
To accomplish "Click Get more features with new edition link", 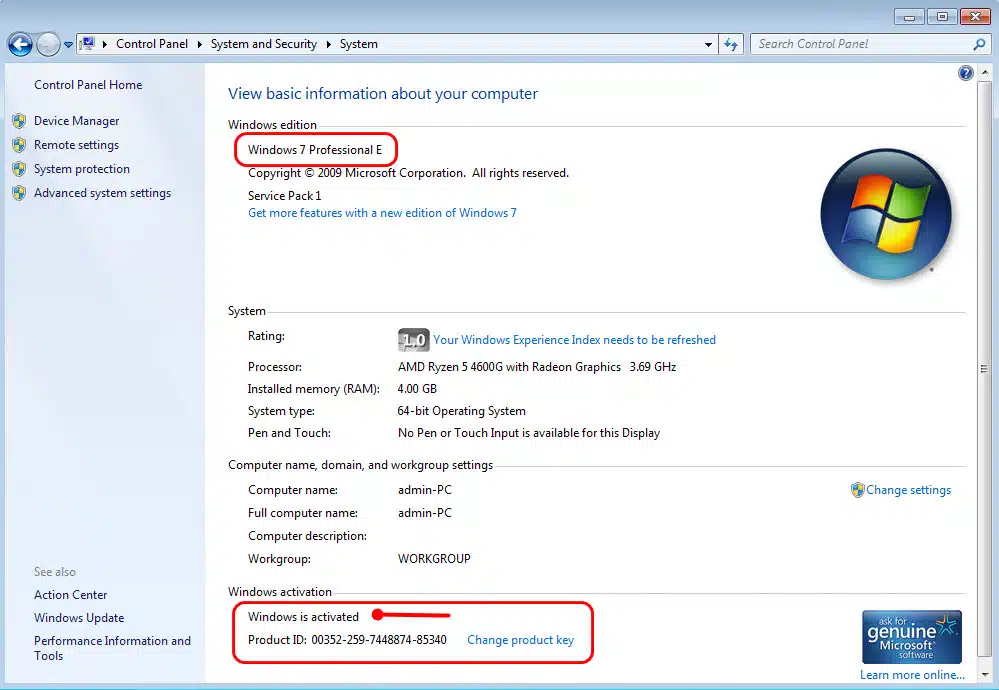I will 382,213.
